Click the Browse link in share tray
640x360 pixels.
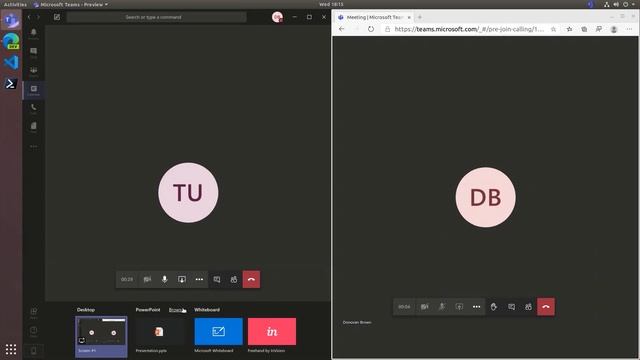click(176, 310)
